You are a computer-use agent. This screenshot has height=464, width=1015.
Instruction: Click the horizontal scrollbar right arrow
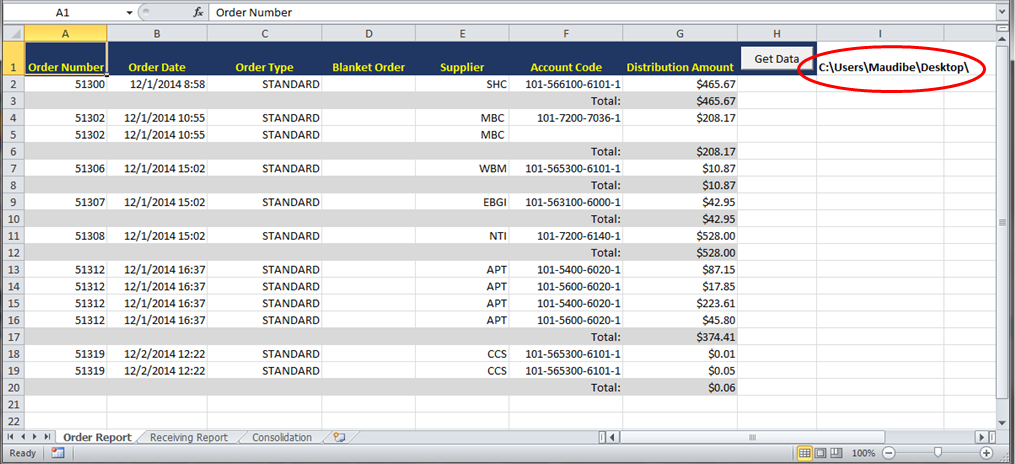tap(988, 437)
